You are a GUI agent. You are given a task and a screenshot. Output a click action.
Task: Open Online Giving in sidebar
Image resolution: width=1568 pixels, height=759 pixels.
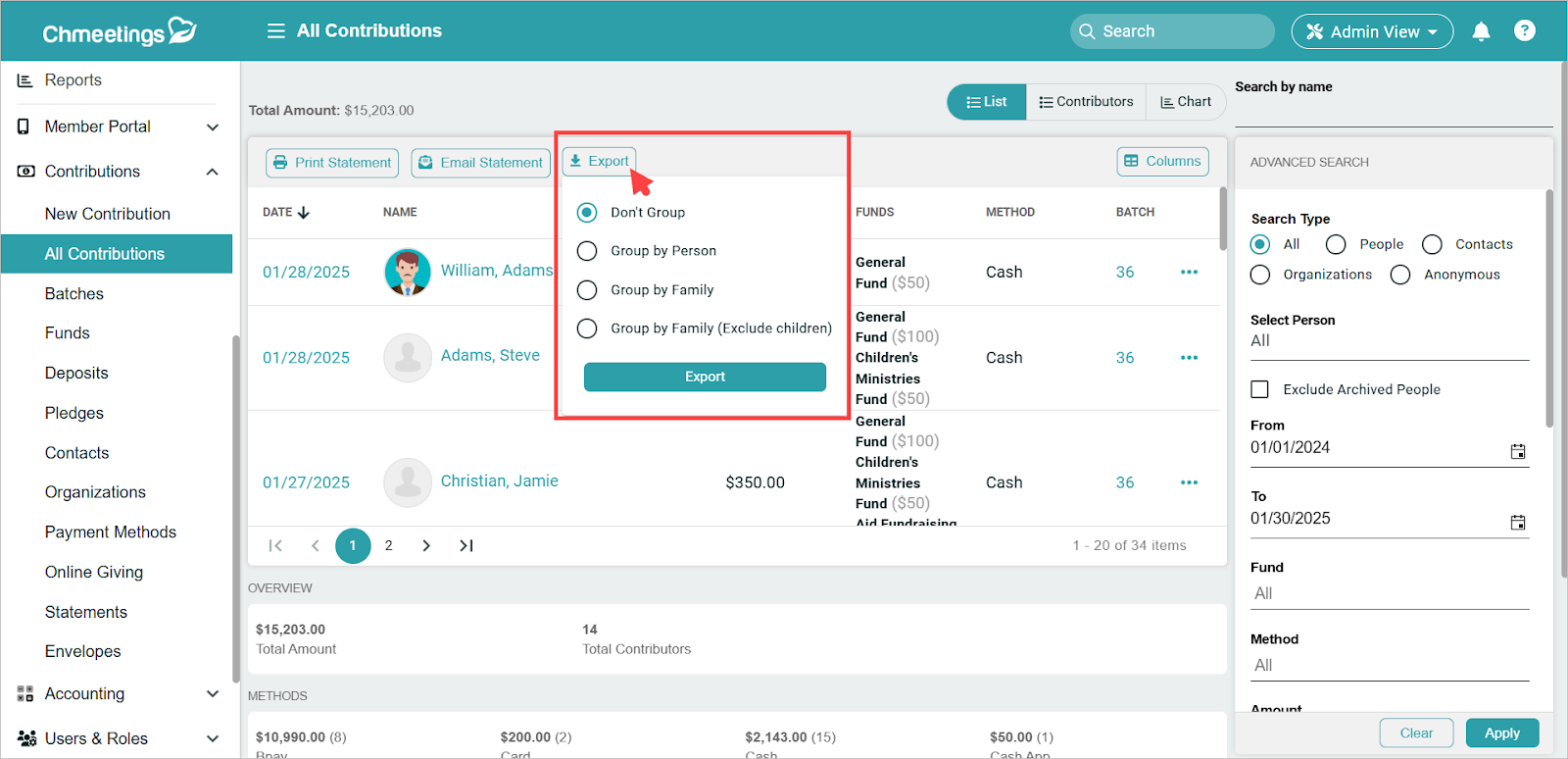tap(94, 573)
